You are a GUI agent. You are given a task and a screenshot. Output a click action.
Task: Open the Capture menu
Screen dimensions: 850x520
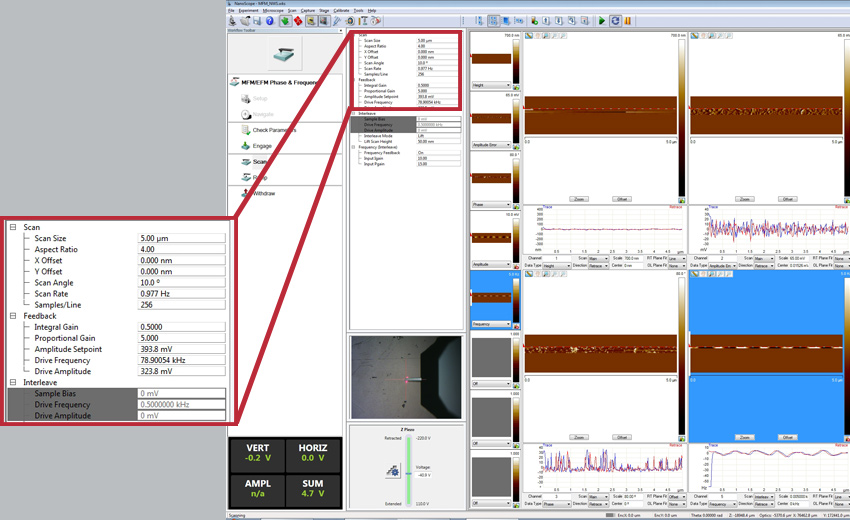pos(308,10)
